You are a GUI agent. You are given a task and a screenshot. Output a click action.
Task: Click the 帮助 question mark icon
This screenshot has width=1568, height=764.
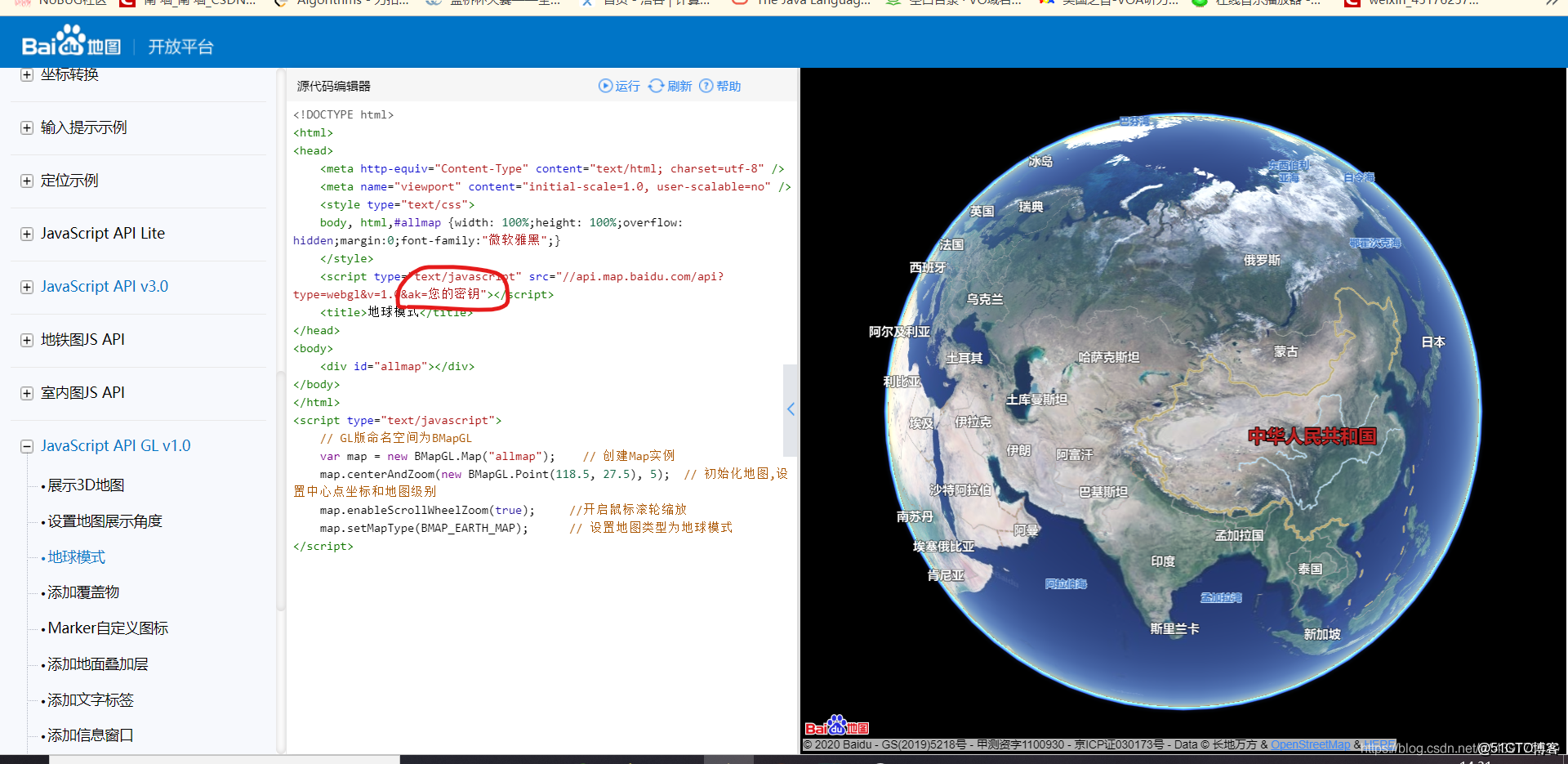(x=706, y=86)
